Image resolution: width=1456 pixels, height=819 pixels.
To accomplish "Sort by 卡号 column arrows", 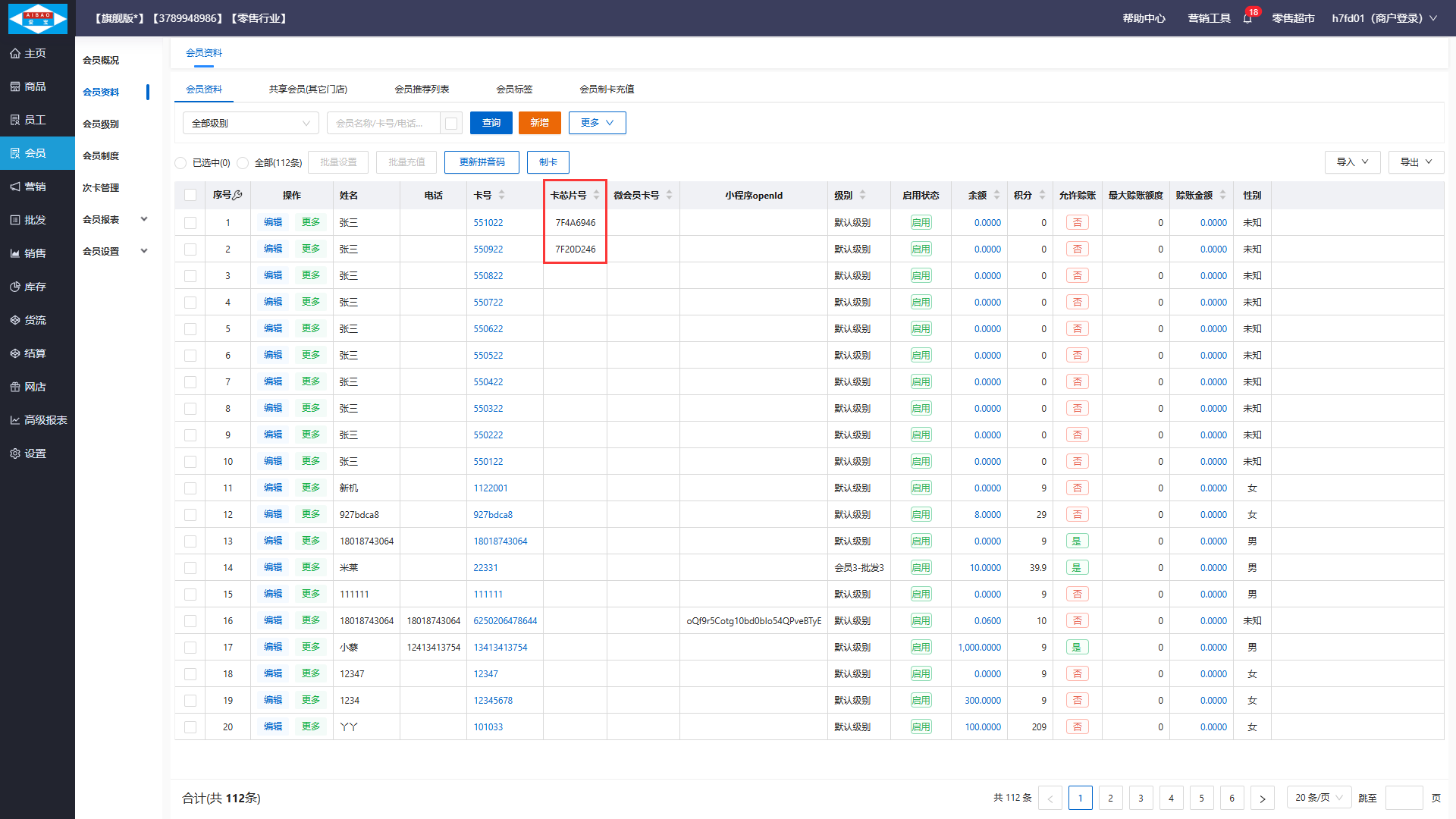I will click(x=501, y=195).
